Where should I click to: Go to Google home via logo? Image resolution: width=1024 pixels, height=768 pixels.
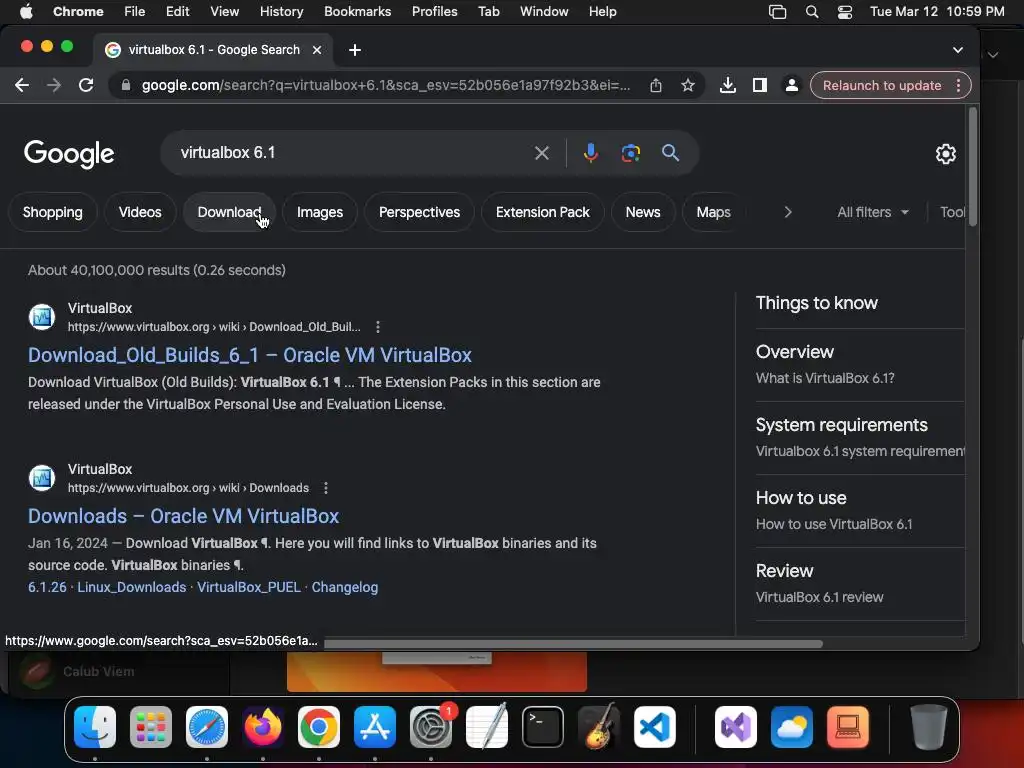(x=69, y=154)
